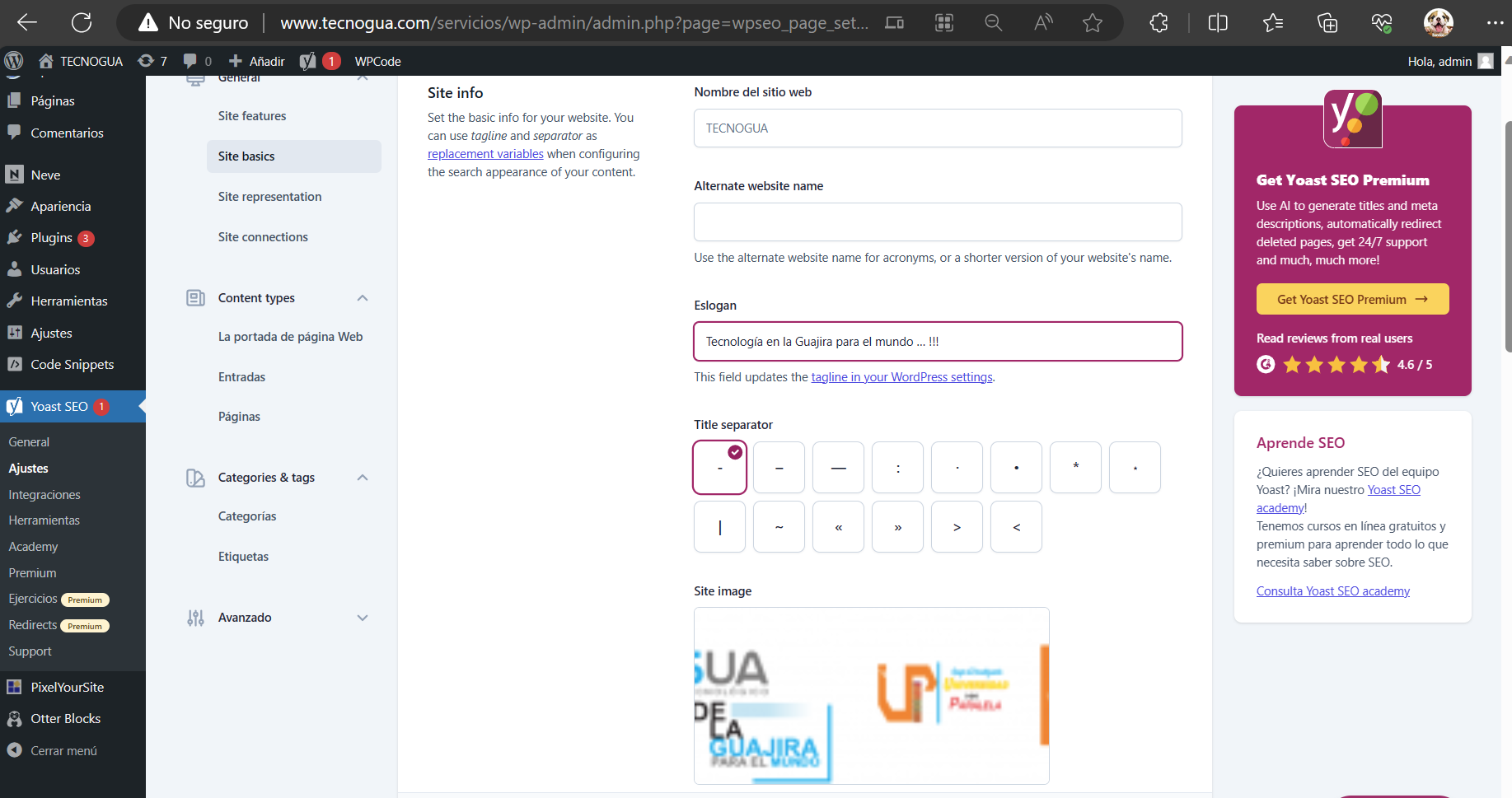Select the em dash title separator
Image resolution: width=1512 pixels, height=798 pixels.
pyautogui.click(x=839, y=468)
